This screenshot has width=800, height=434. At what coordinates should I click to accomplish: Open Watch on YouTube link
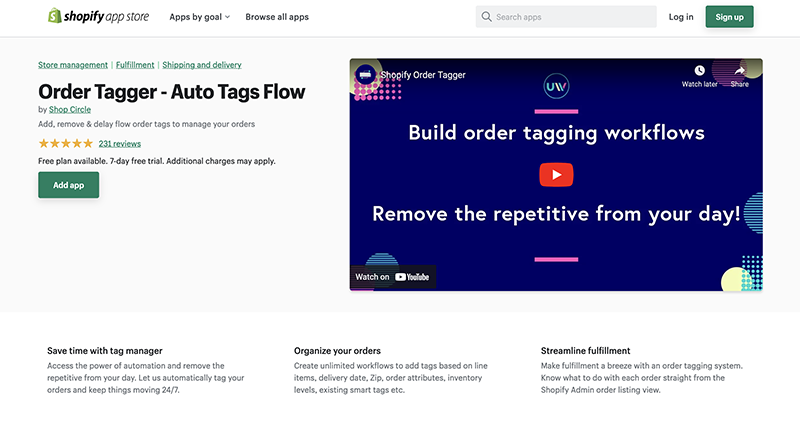pos(392,277)
